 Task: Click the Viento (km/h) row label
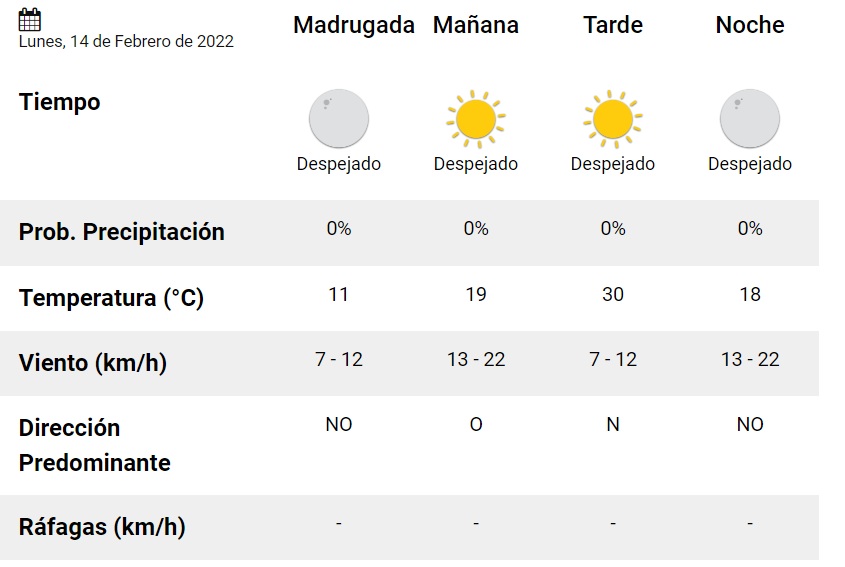(93, 363)
